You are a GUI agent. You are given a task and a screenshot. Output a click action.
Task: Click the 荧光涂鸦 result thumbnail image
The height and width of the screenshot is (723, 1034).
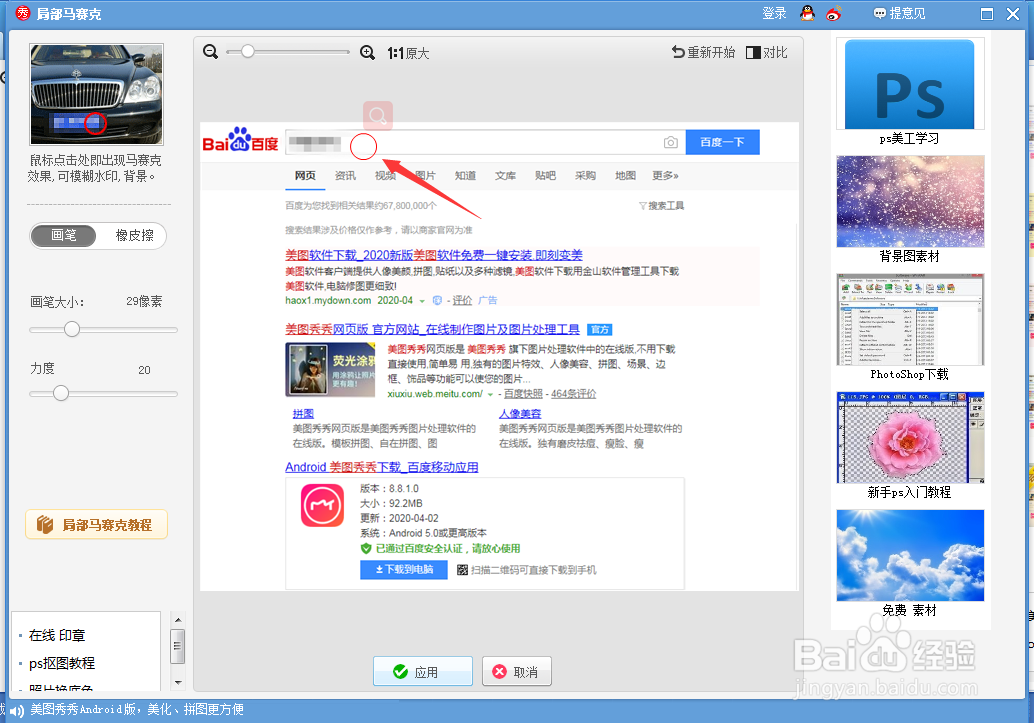pyautogui.click(x=330, y=369)
